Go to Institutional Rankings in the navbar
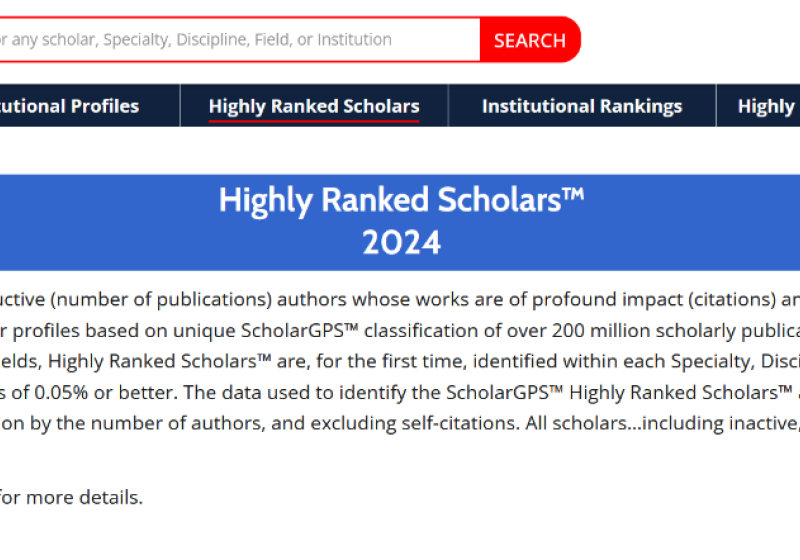The width and height of the screenshot is (800, 560). click(582, 106)
